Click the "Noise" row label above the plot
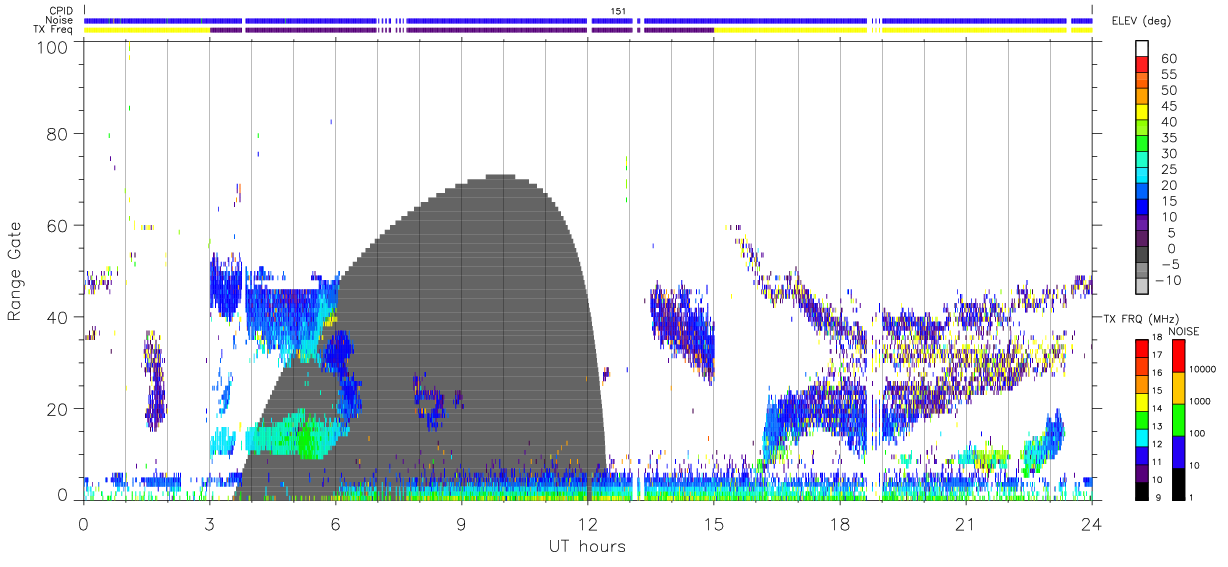 click(60, 20)
